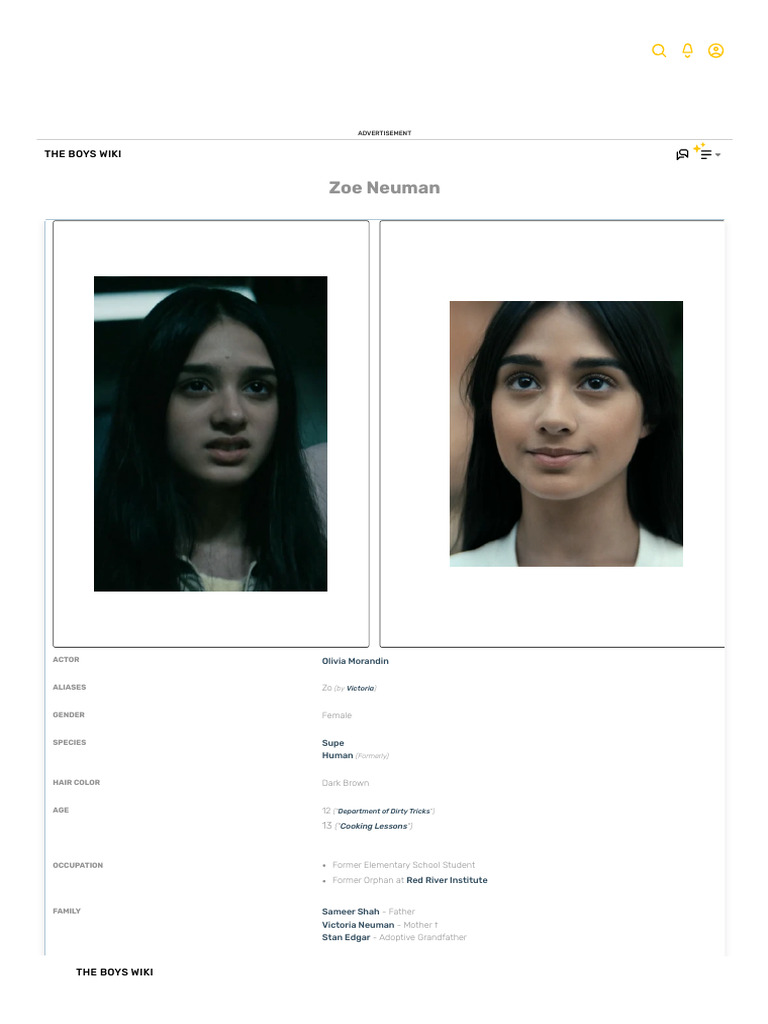Open the Human species link

(x=338, y=755)
